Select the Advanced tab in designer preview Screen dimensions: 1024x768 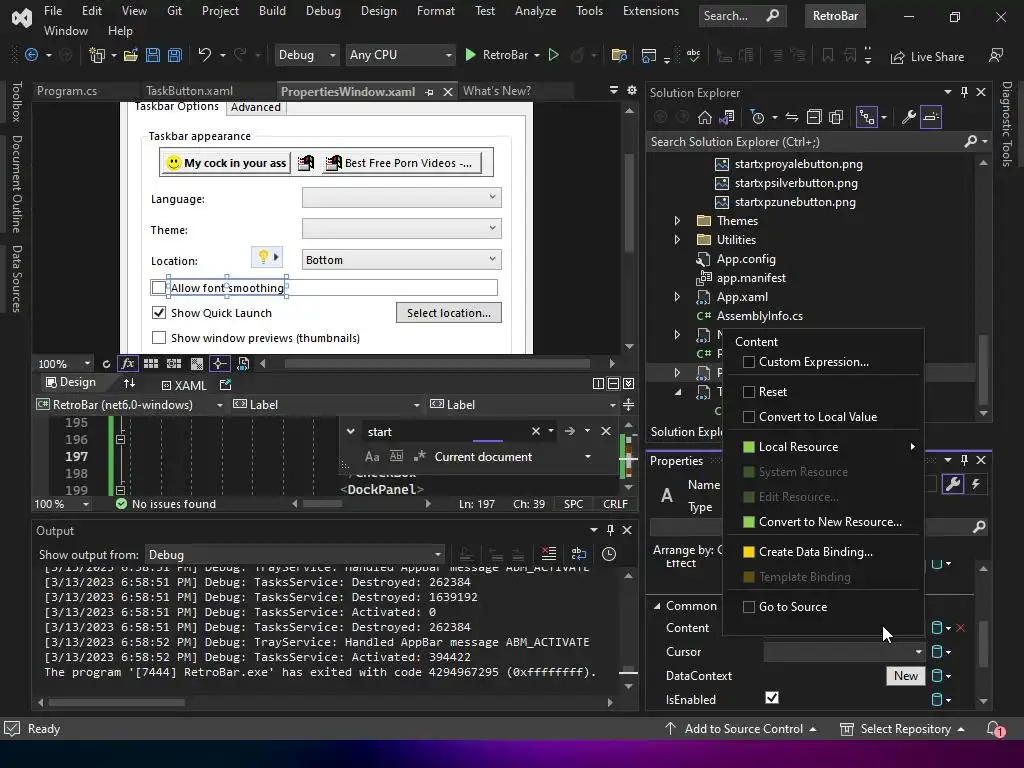255,108
